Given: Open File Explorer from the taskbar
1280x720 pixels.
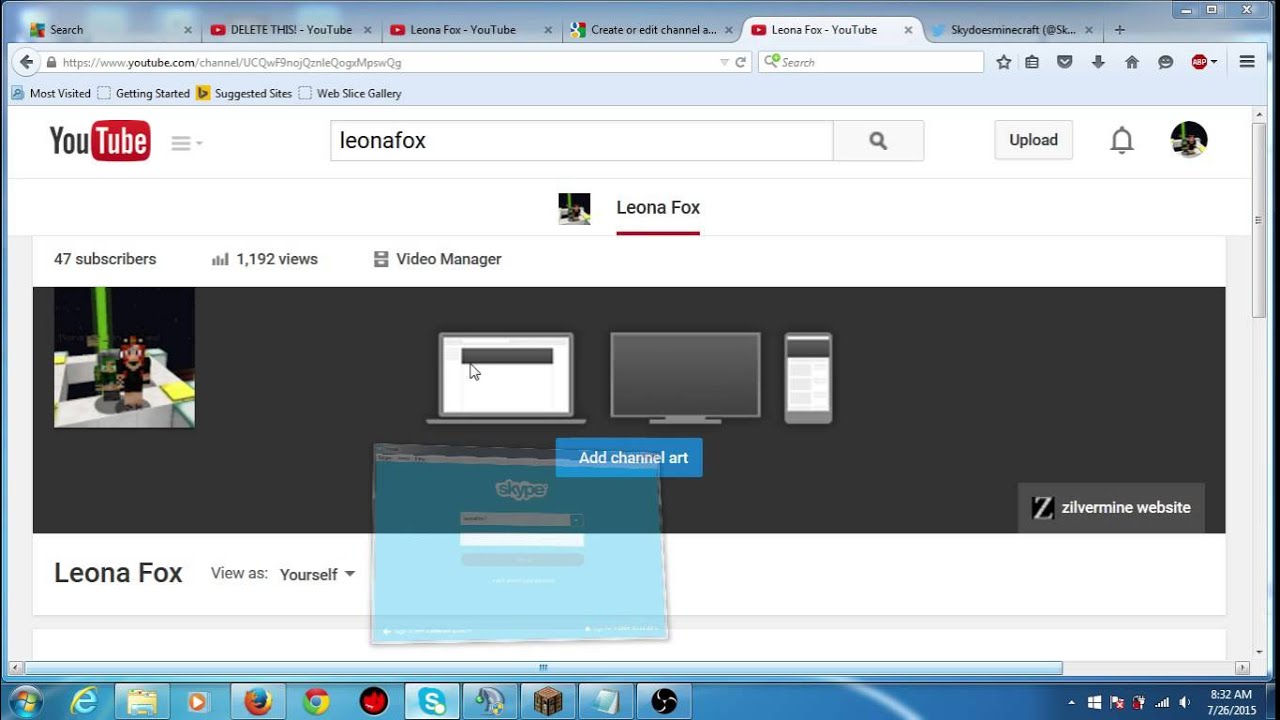Looking at the screenshot, I should (x=142, y=702).
